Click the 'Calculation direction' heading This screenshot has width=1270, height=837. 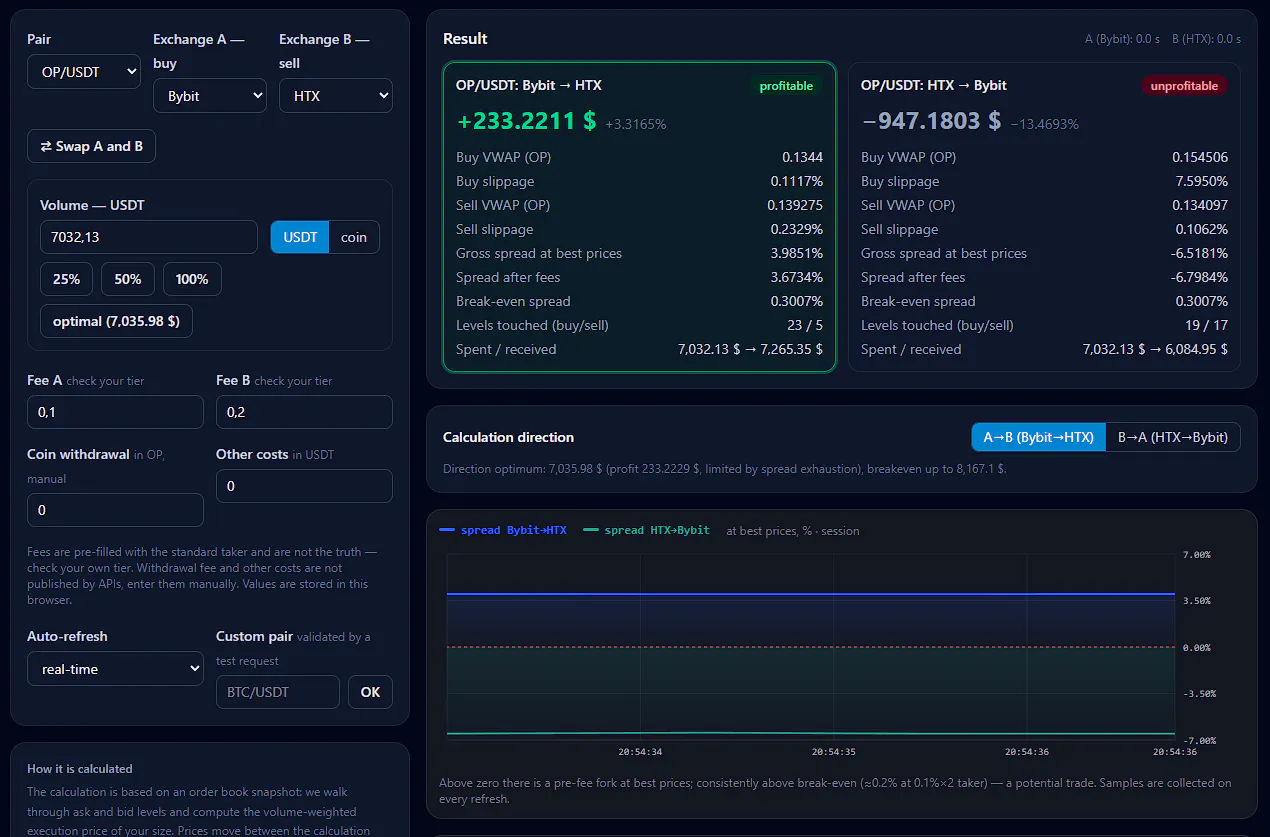tap(508, 437)
